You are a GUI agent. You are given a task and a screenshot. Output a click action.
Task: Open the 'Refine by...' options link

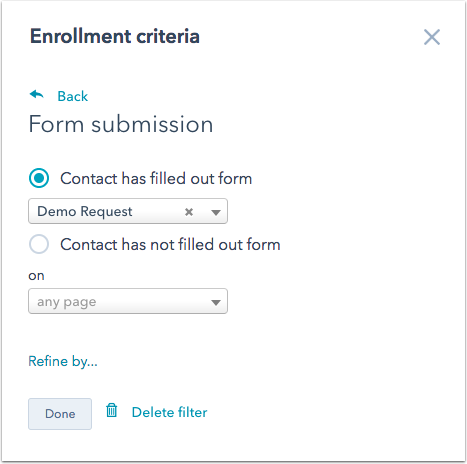(x=63, y=361)
